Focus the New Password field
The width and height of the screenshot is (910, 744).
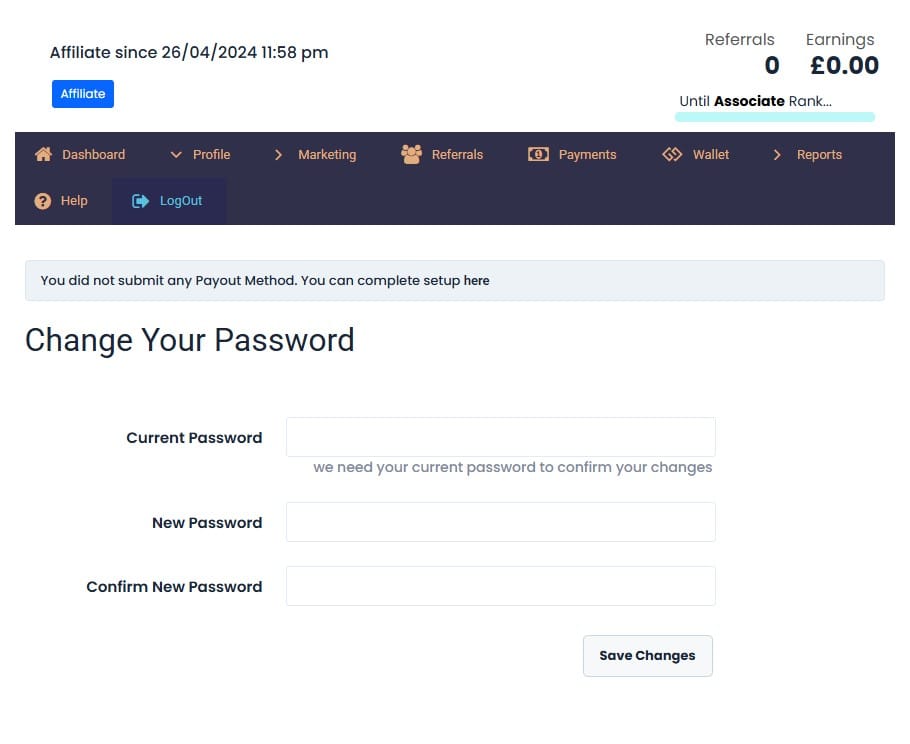coord(501,522)
